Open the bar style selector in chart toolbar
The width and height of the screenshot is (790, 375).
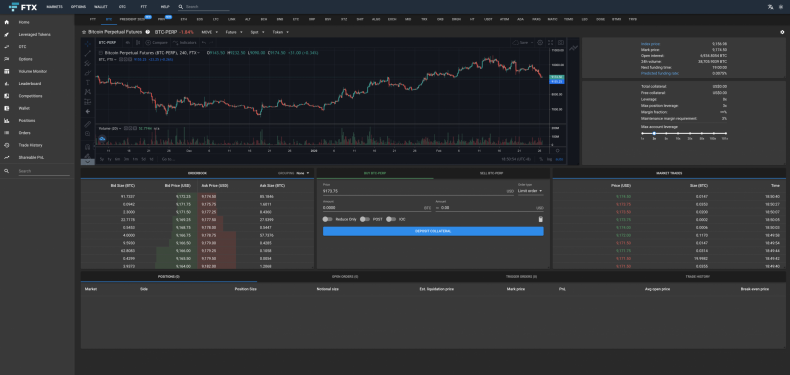point(139,43)
